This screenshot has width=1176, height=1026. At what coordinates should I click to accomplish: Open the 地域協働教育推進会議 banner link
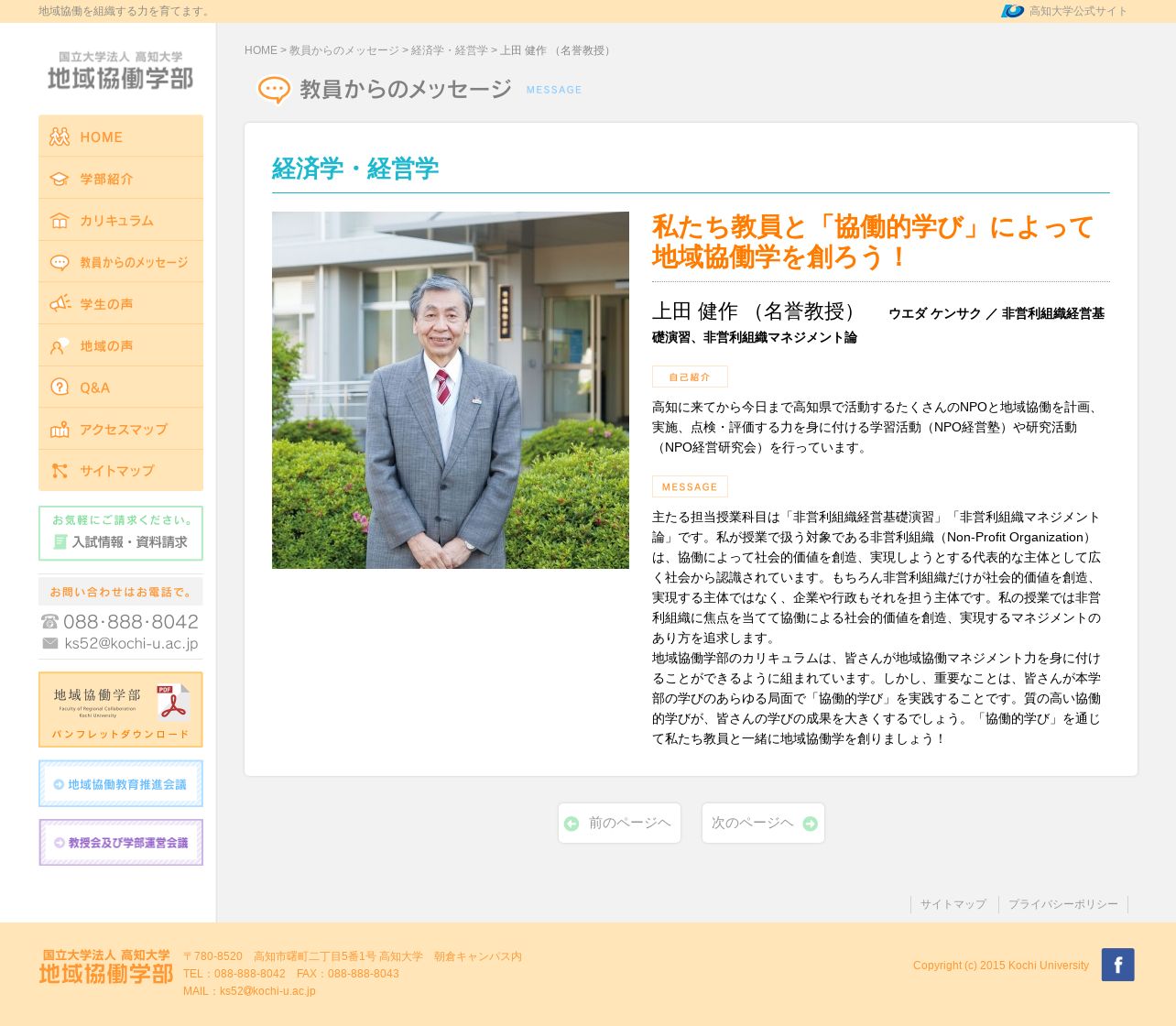(121, 783)
